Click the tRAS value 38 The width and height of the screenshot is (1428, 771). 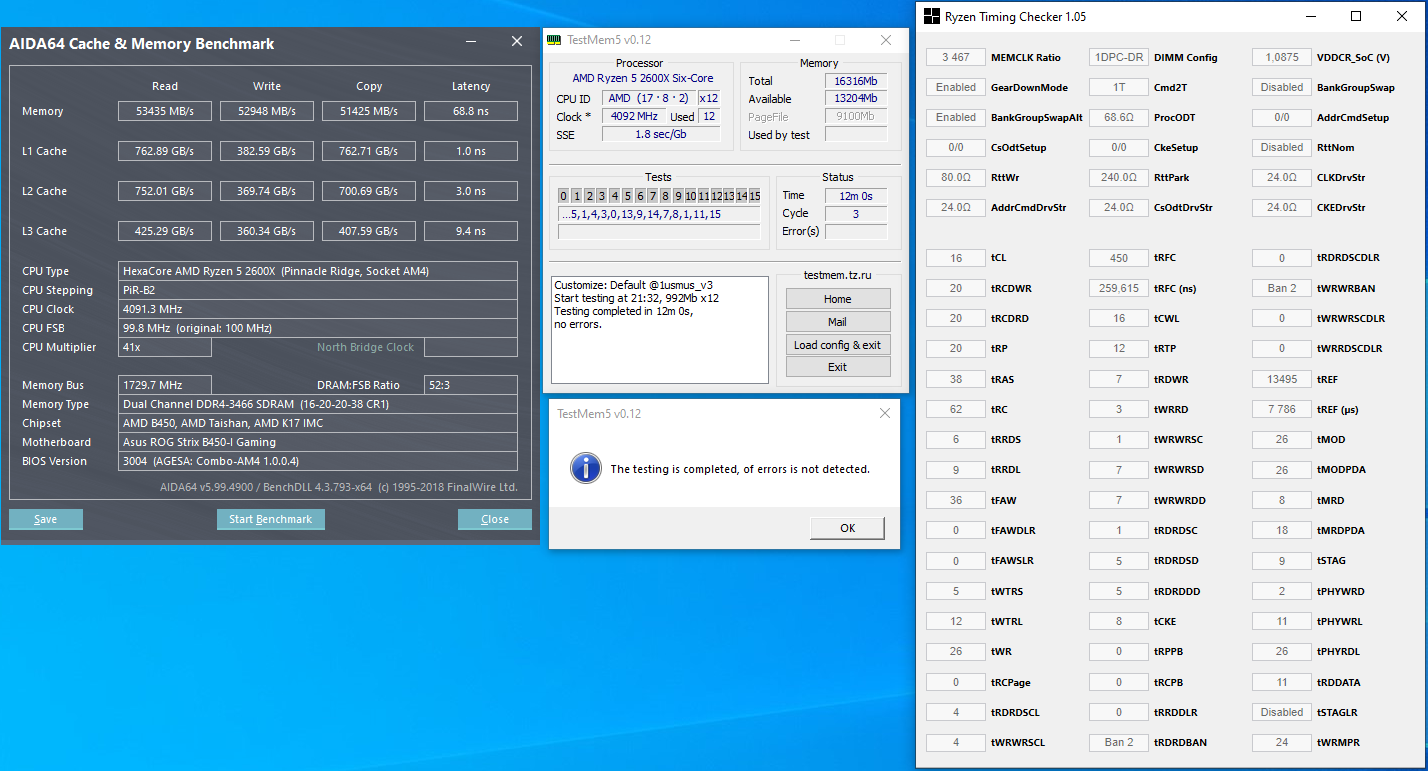(x=956, y=379)
